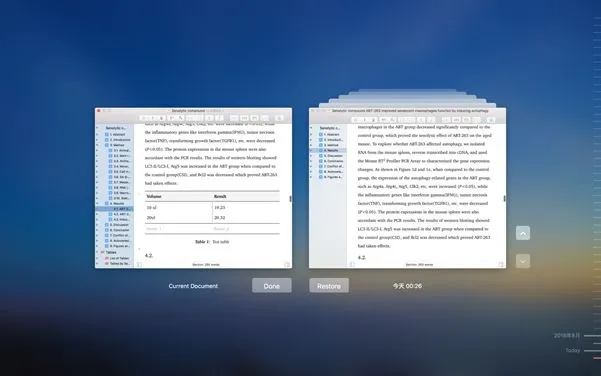Go to the next version with the down arrow

[x=523, y=261]
